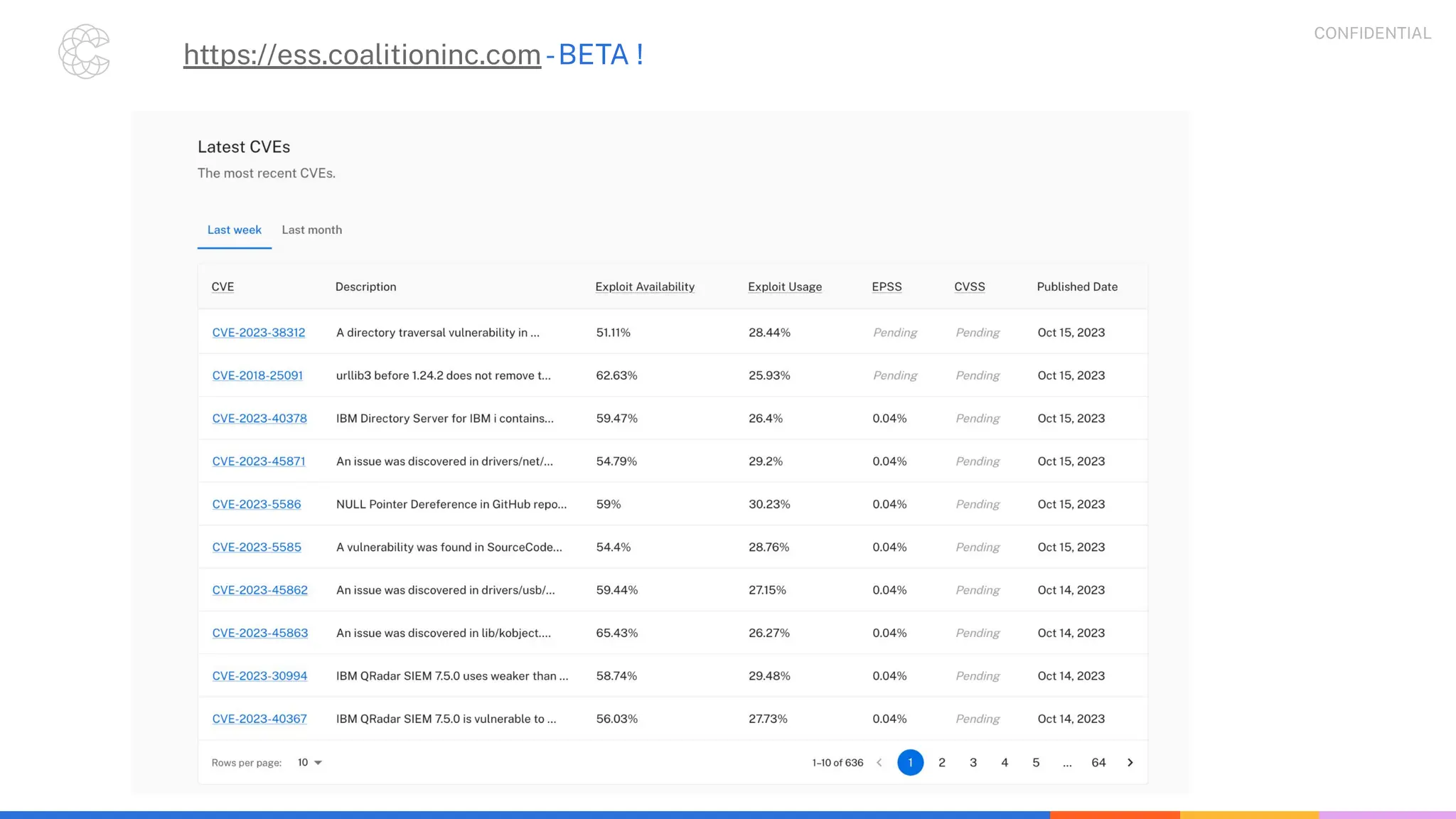1456x819 pixels.
Task: Jump to last page 64
Action: pos(1098,762)
